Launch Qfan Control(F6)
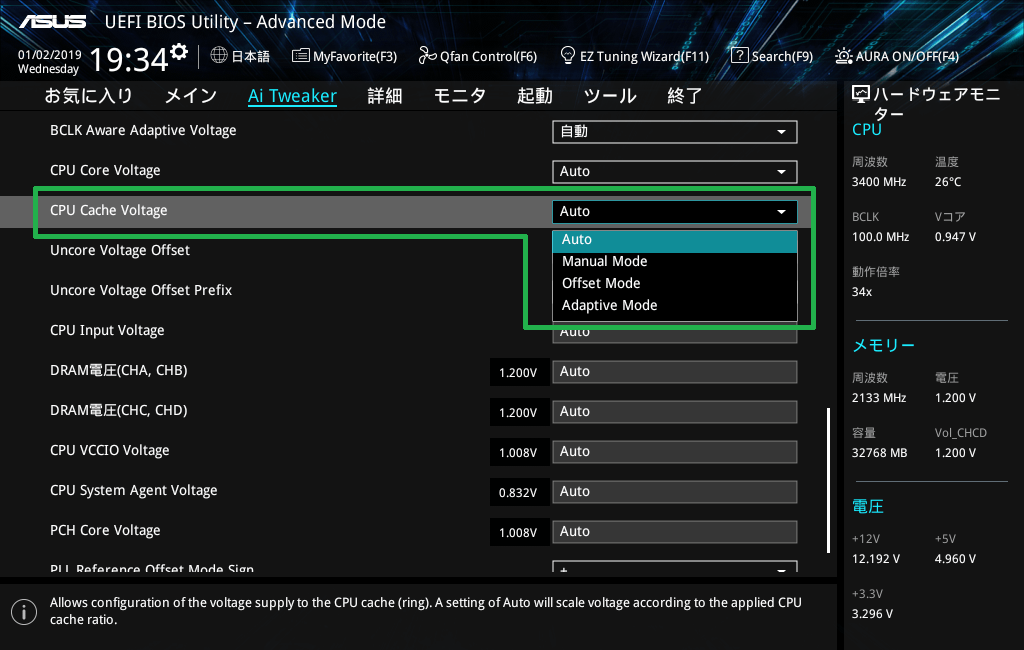Image resolution: width=1024 pixels, height=650 pixels. 477,56
